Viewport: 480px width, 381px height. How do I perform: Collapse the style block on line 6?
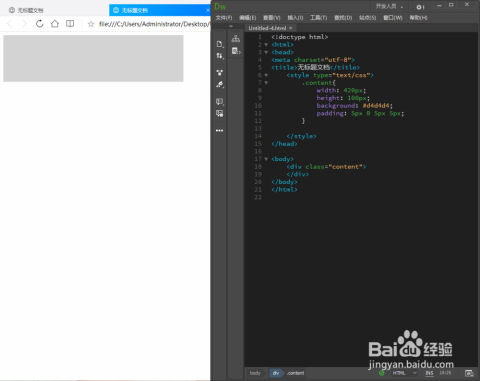point(266,75)
